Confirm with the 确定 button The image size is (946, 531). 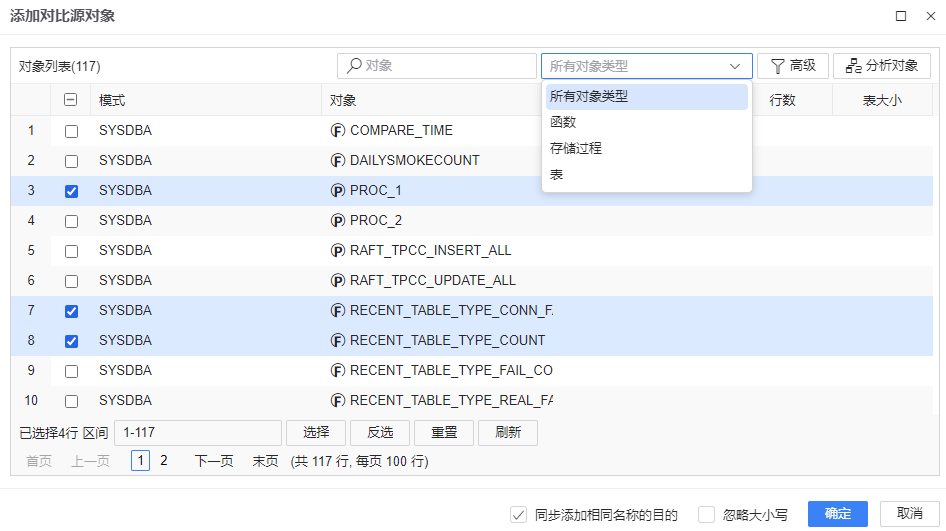coord(838,514)
